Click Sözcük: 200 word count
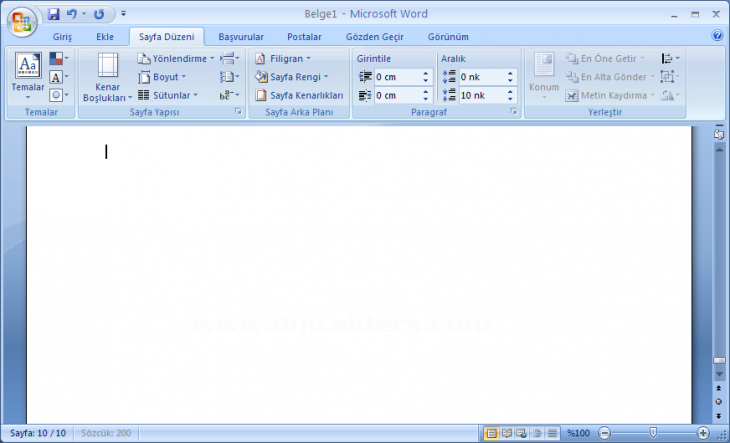Screen dimensions: 730x443 coord(106,433)
